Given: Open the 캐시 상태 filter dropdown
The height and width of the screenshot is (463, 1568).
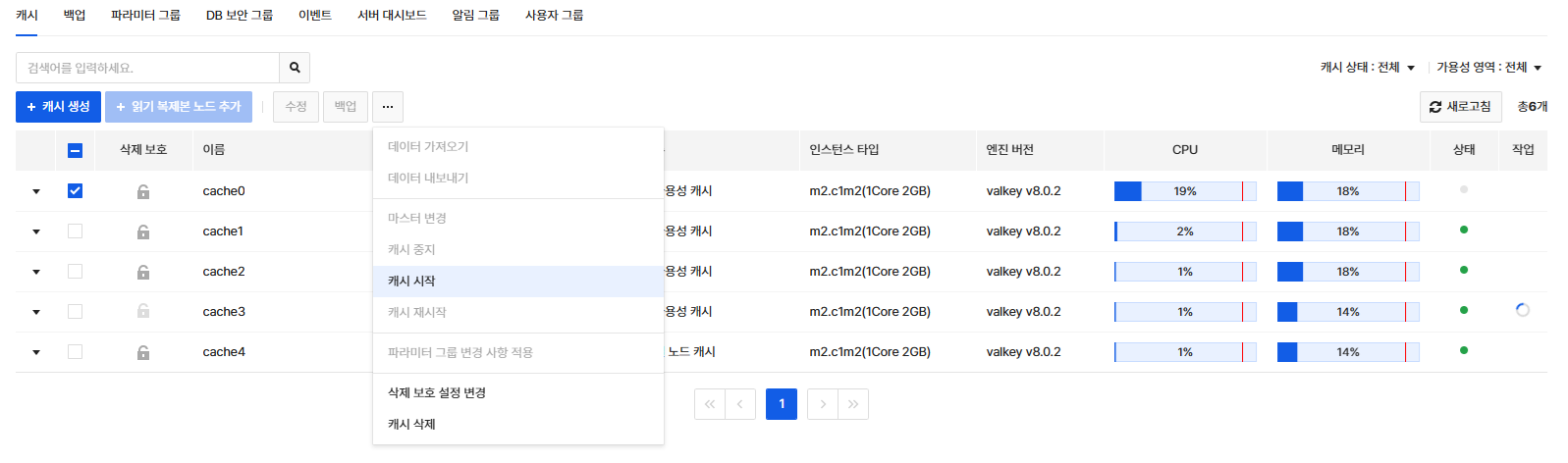Looking at the screenshot, I should [x=1368, y=68].
